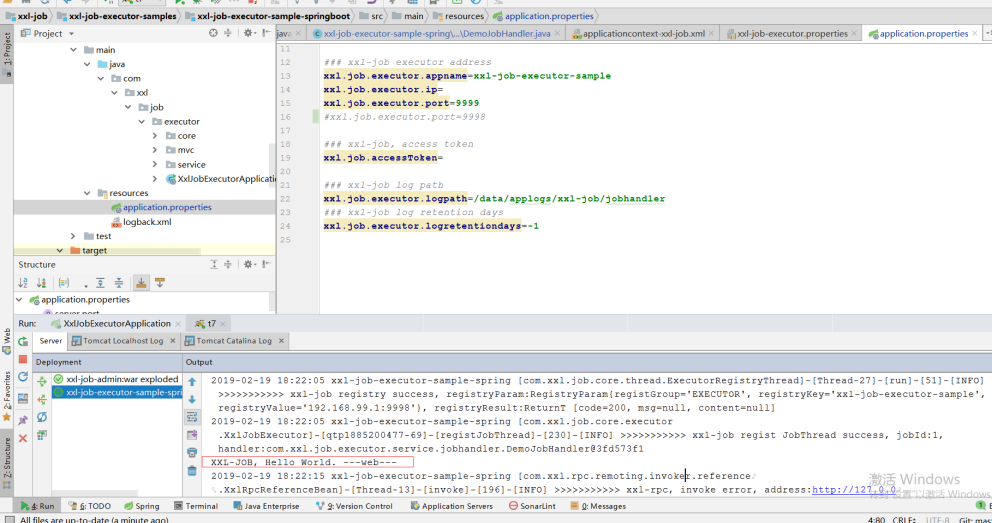
Task: Click the invoke error address link
Action: [x=854, y=489]
